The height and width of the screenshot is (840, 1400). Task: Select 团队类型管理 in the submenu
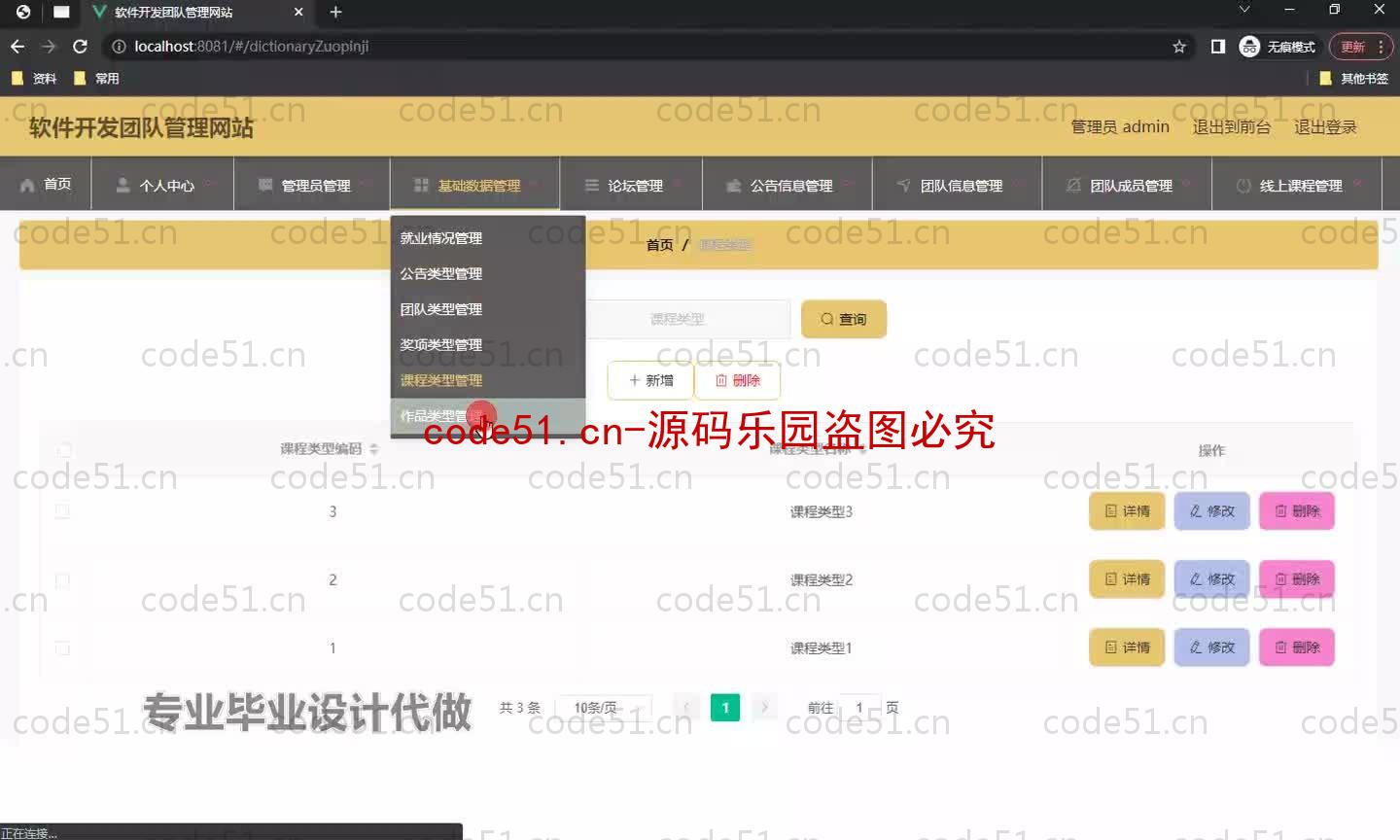[488, 309]
